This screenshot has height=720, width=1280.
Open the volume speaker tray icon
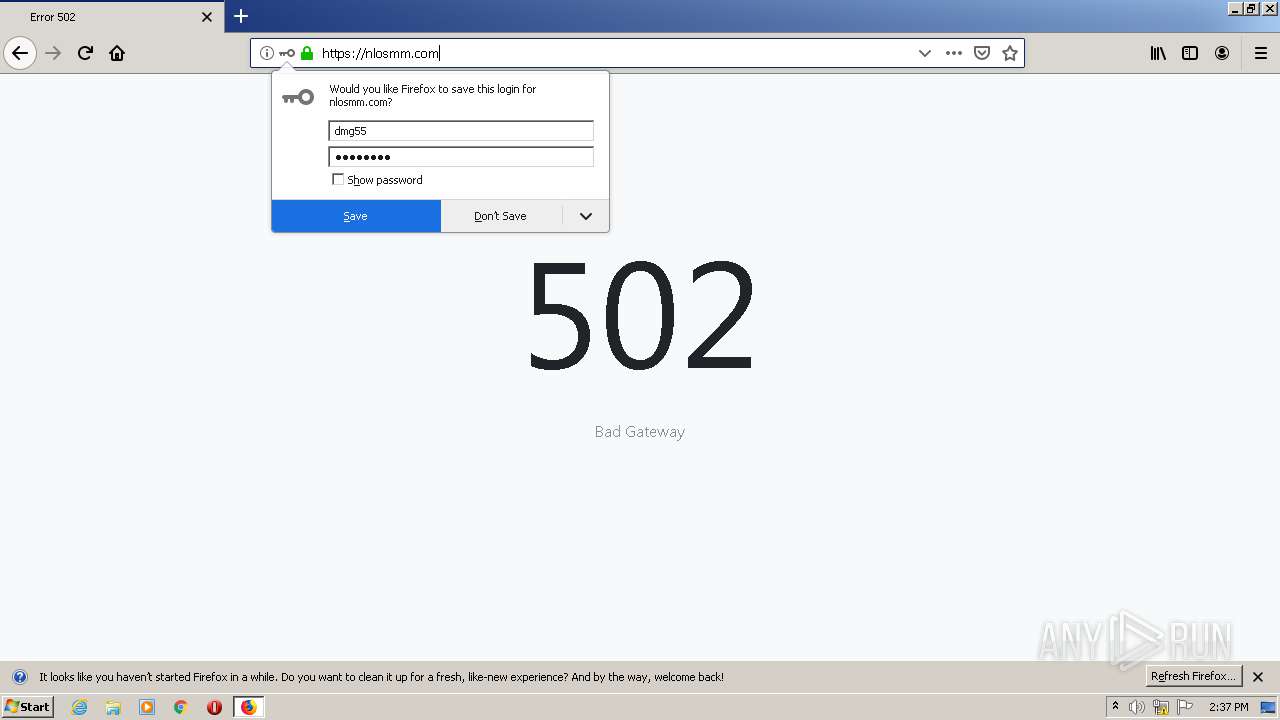pos(1137,707)
